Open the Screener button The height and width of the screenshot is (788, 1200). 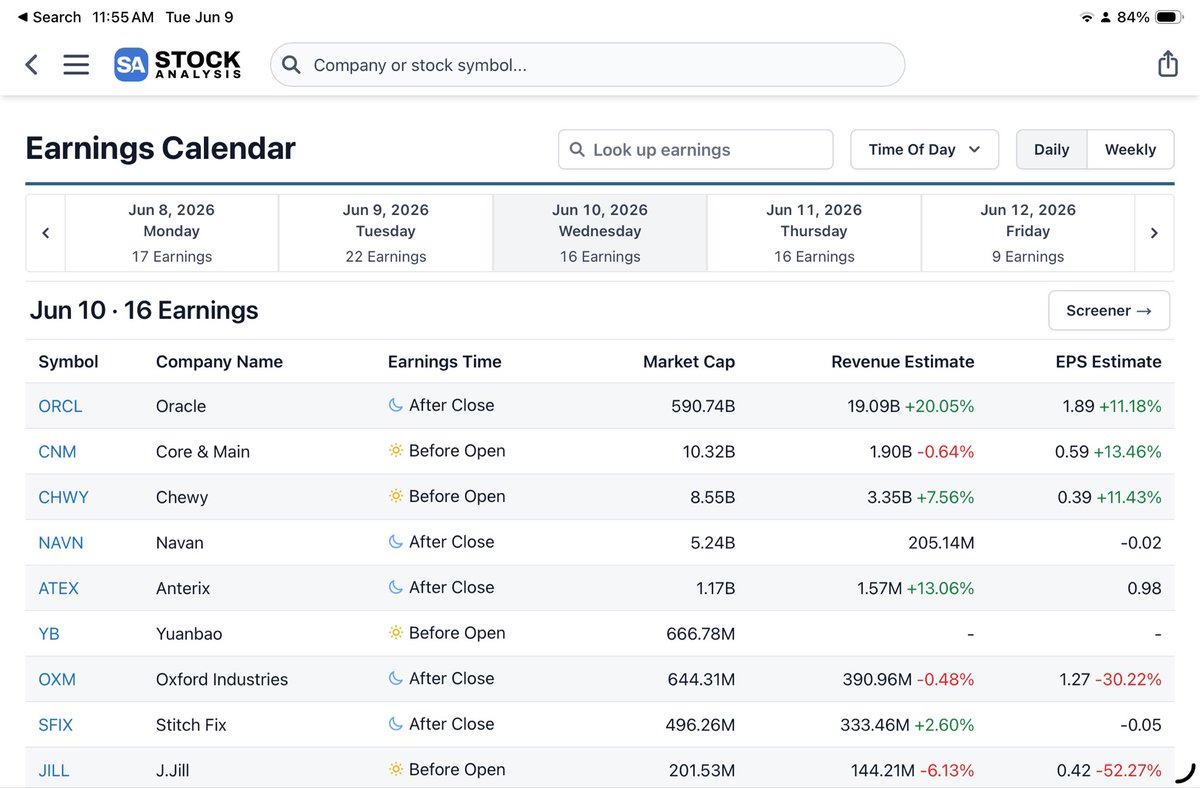pyautogui.click(x=1109, y=310)
